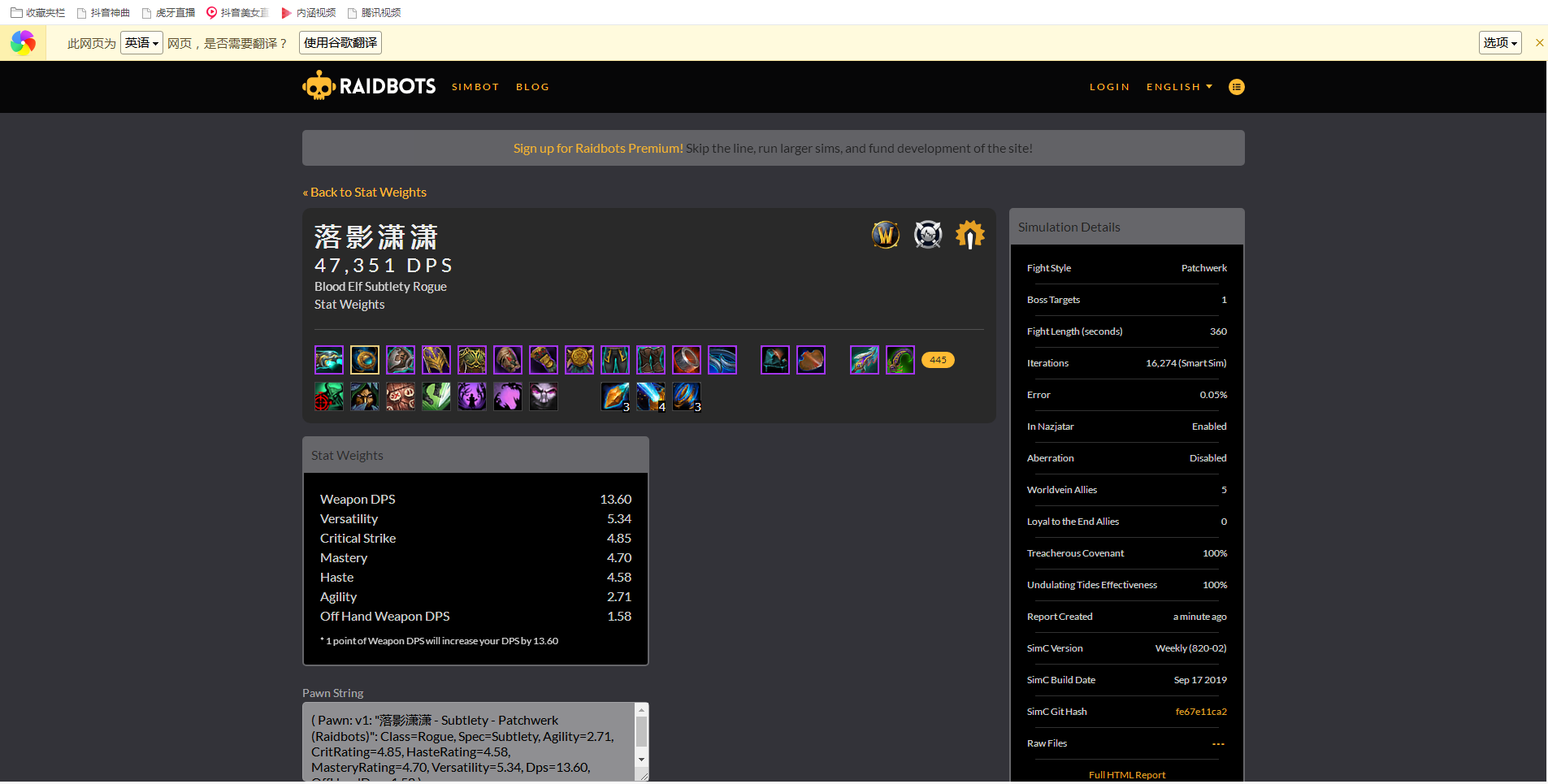Image resolution: width=1548 pixels, height=784 pixels.
Task: Click the colorful pinwheel browser icon
Action: click(23, 42)
